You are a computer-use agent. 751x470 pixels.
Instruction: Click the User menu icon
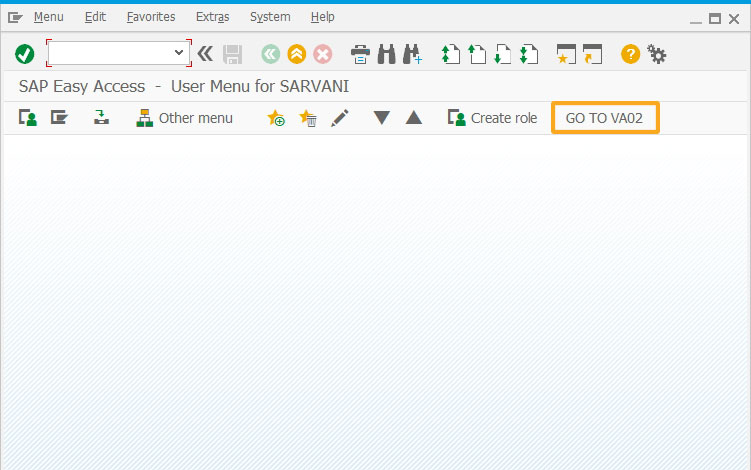pyautogui.click(x=28, y=117)
